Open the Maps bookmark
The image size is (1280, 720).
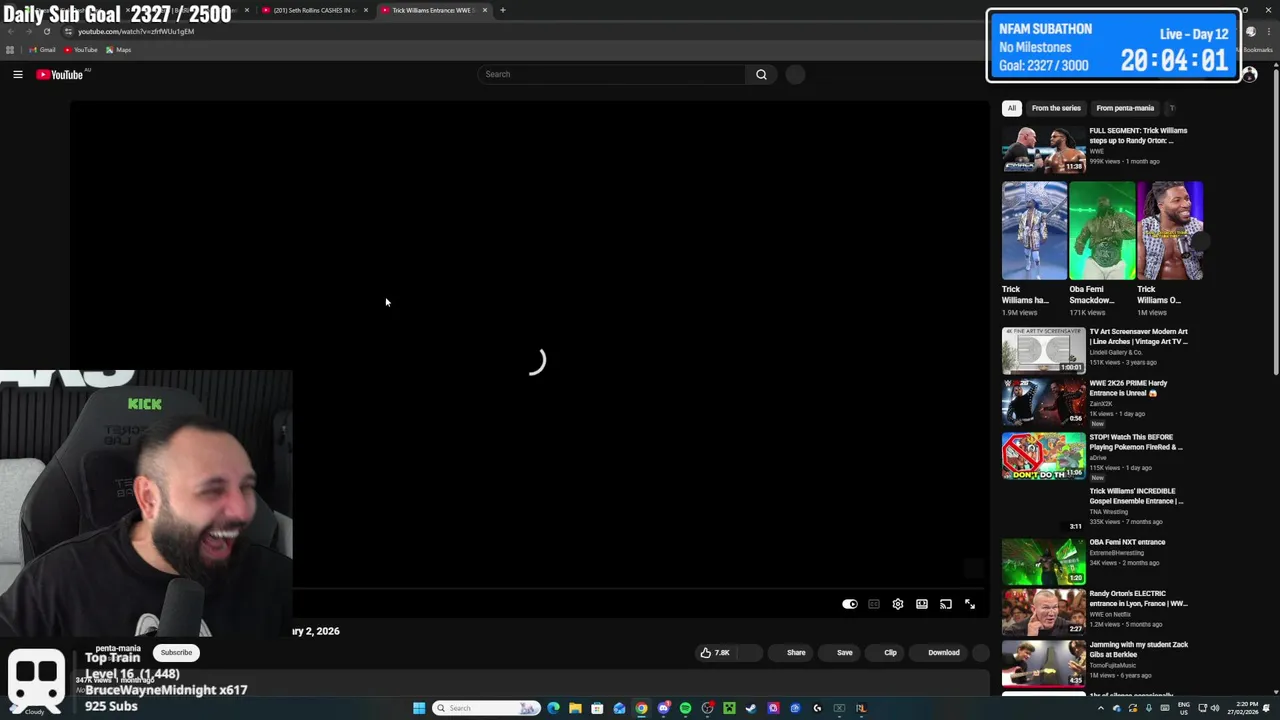[x=118, y=50]
